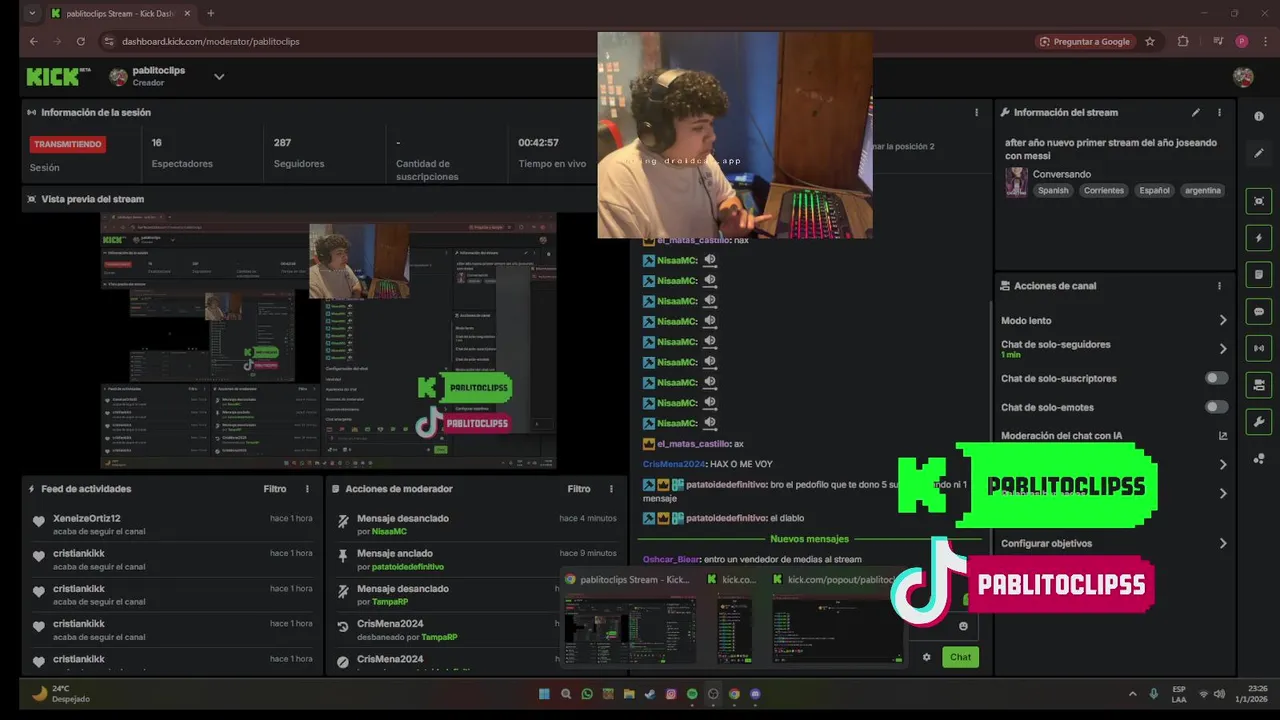Click the taskbar volume icon
1280x720 pixels.
(1219, 693)
